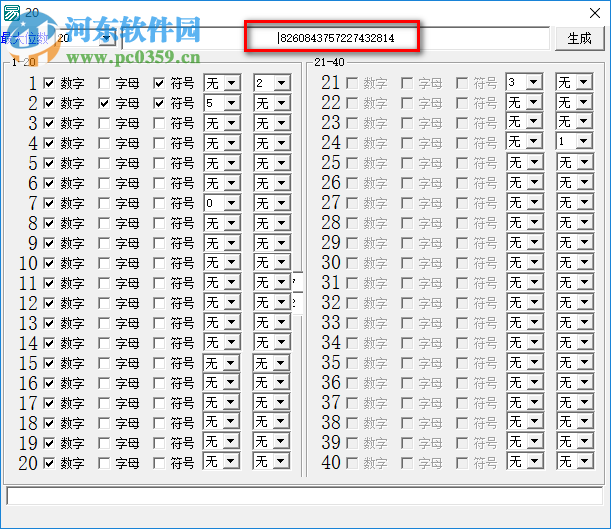Viewport: 611px width, 529px height.
Task: Check 字母 checkbox in row 25
Action: coord(407,163)
